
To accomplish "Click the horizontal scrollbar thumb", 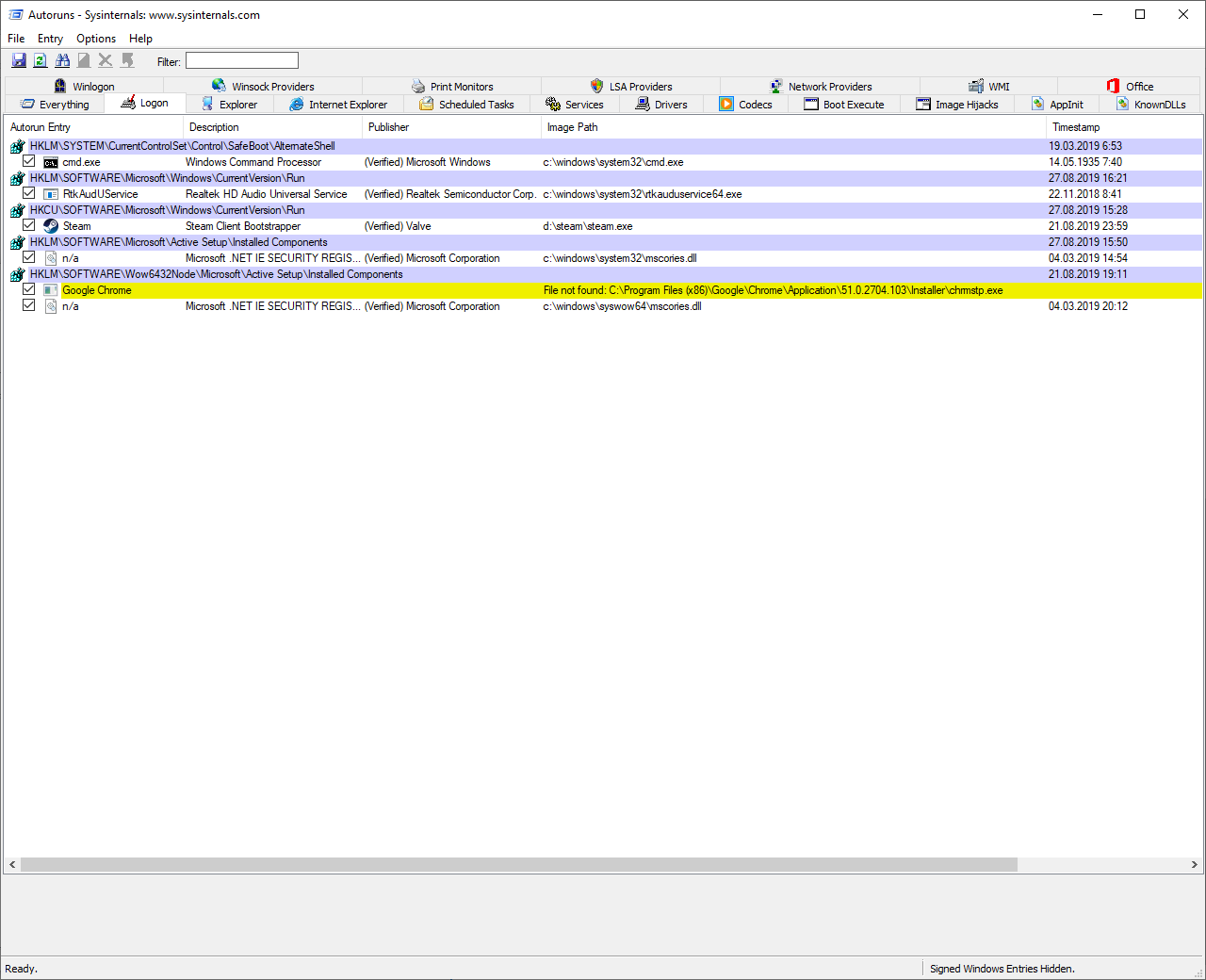I will coord(519,864).
